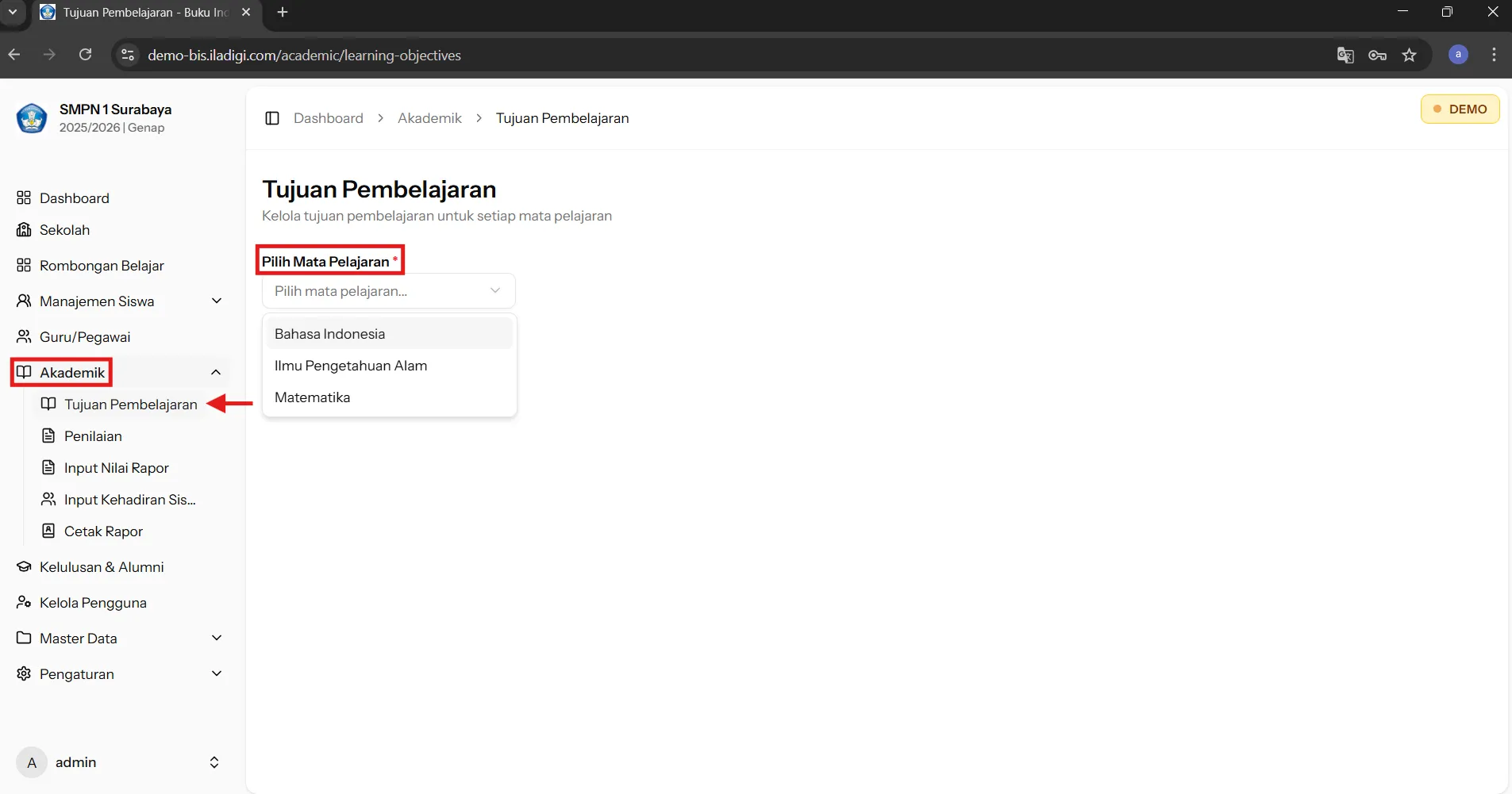Click the Guru/Pegawai people icon
Viewport: 1512px width, 794px height.
[24, 336]
